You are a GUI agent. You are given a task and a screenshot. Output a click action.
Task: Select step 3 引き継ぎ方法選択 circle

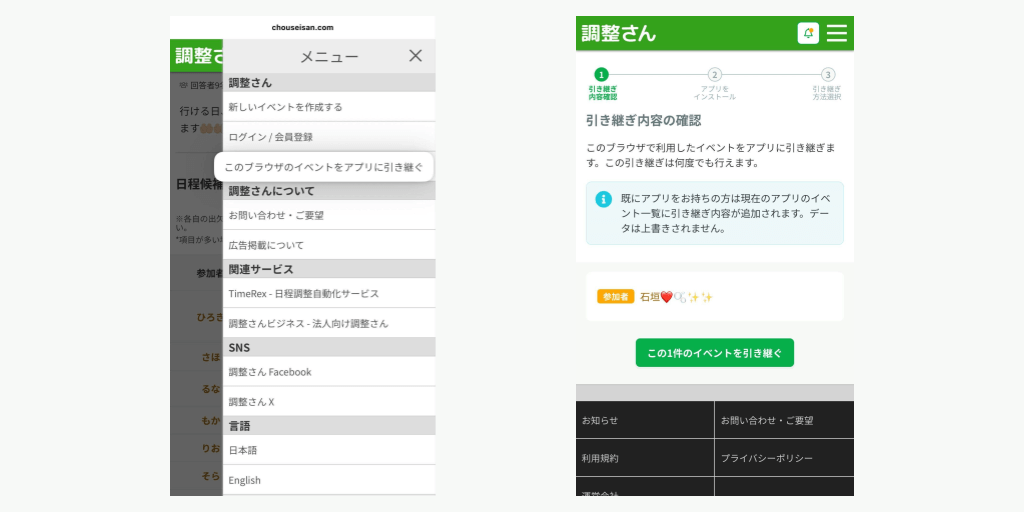tap(828, 74)
